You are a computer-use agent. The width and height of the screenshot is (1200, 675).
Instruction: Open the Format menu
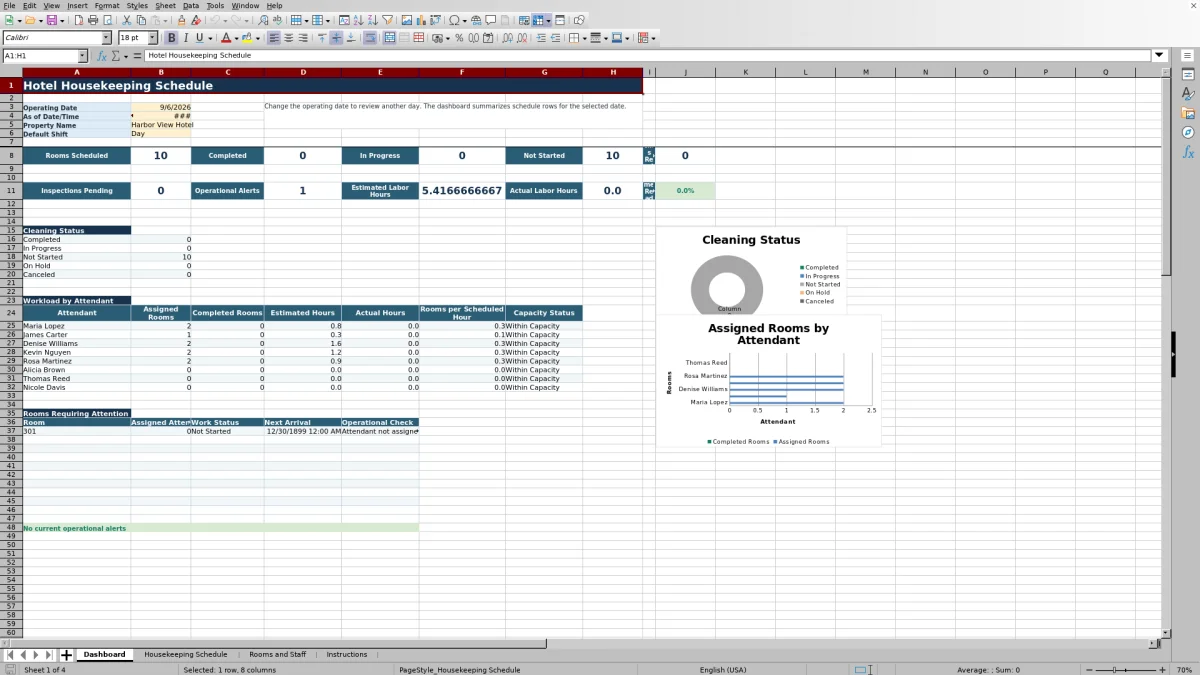pos(106,5)
